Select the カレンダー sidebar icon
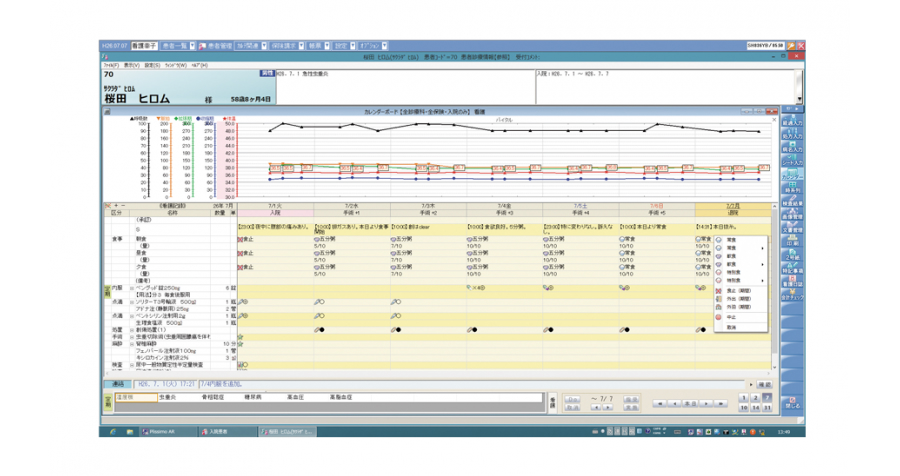 [792, 175]
